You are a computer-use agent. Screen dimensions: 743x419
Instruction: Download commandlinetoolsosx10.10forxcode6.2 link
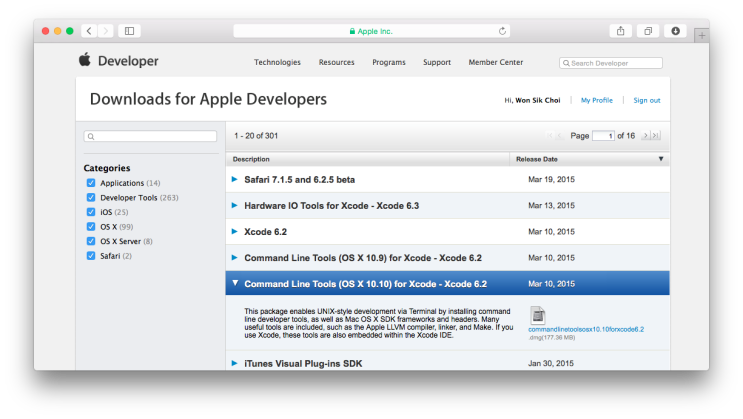pyautogui.click(x=586, y=329)
